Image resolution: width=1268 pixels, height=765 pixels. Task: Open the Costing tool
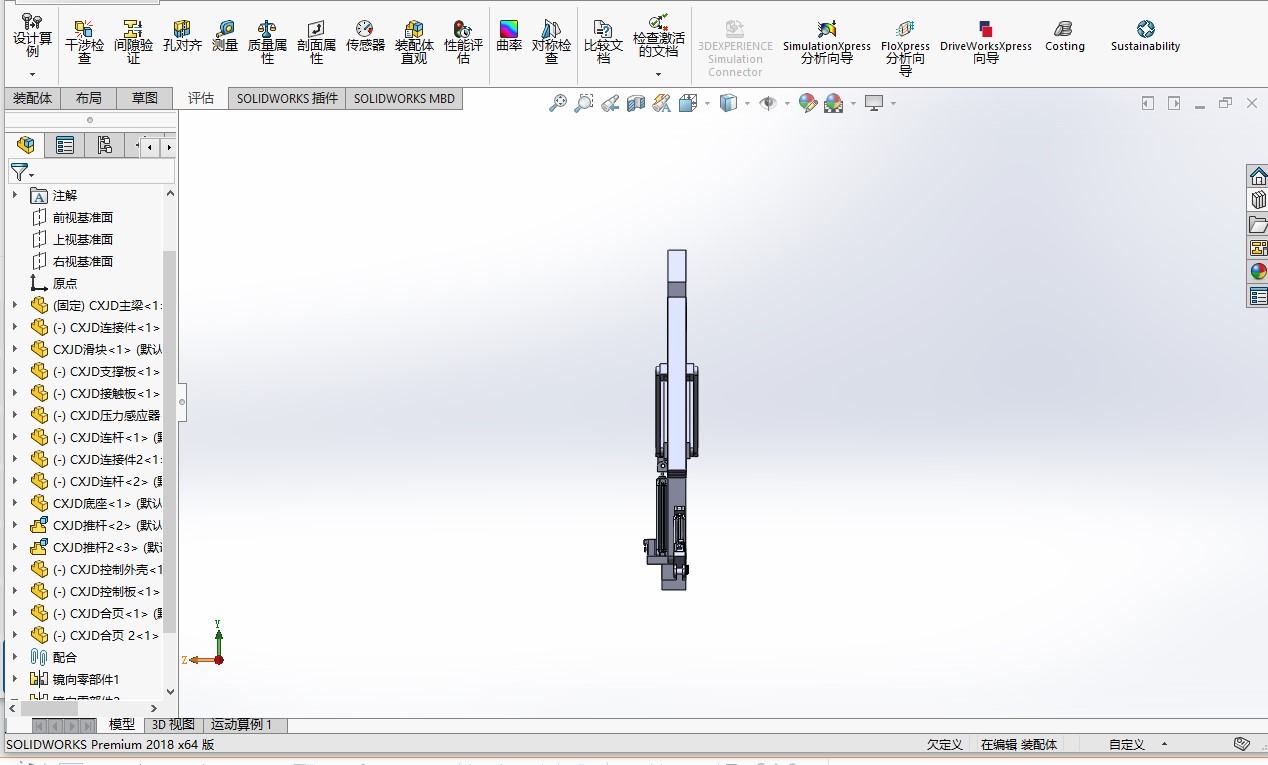(1064, 36)
